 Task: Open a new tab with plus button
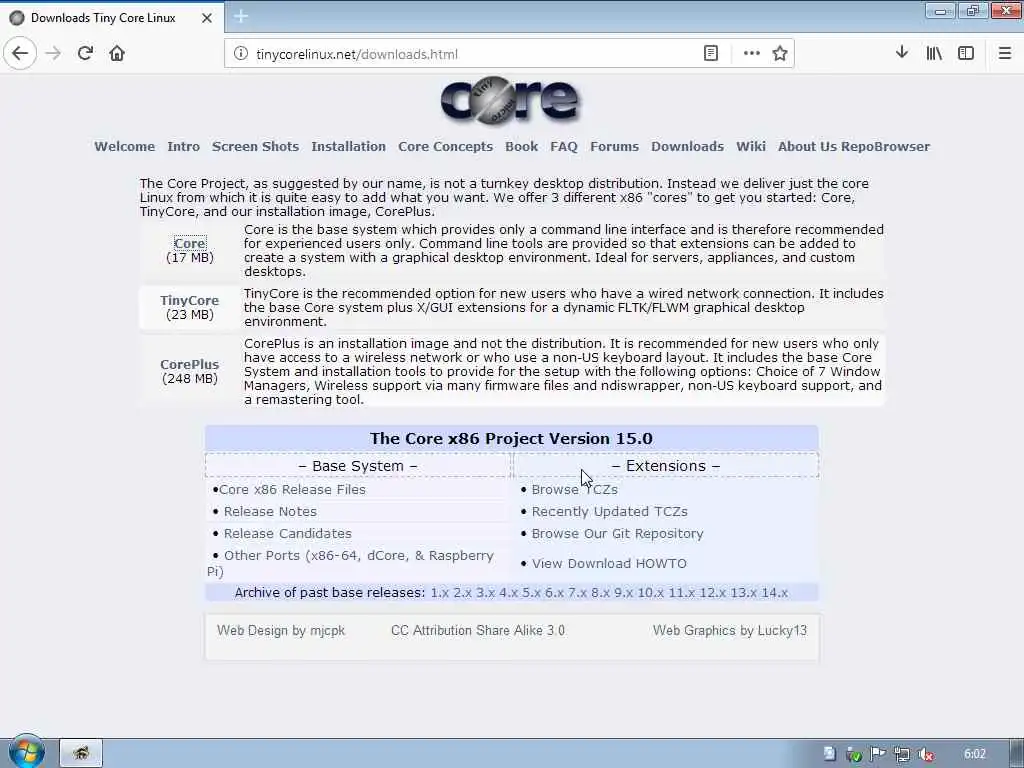click(240, 17)
